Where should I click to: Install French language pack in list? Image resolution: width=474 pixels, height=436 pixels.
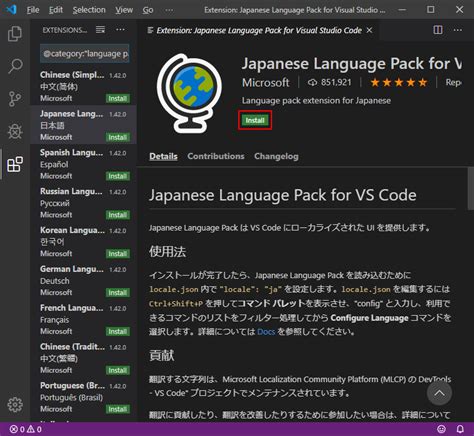118,331
